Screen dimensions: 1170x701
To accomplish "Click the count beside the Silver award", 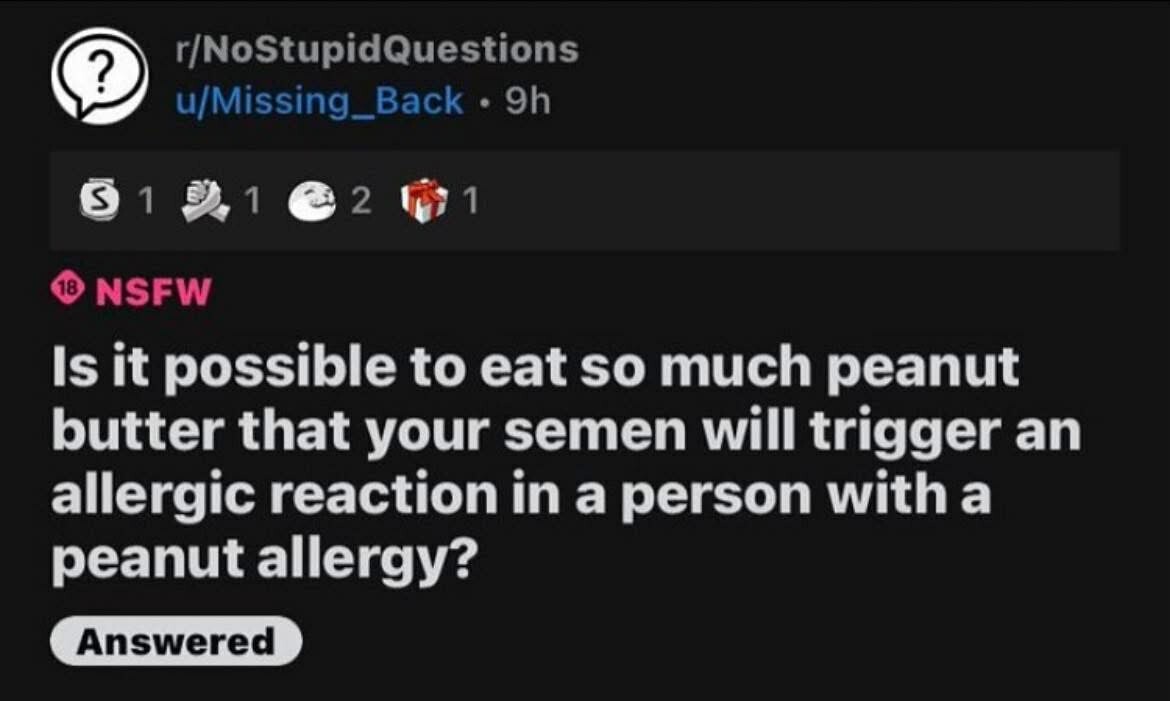I will pyautogui.click(x=146, y=200).
